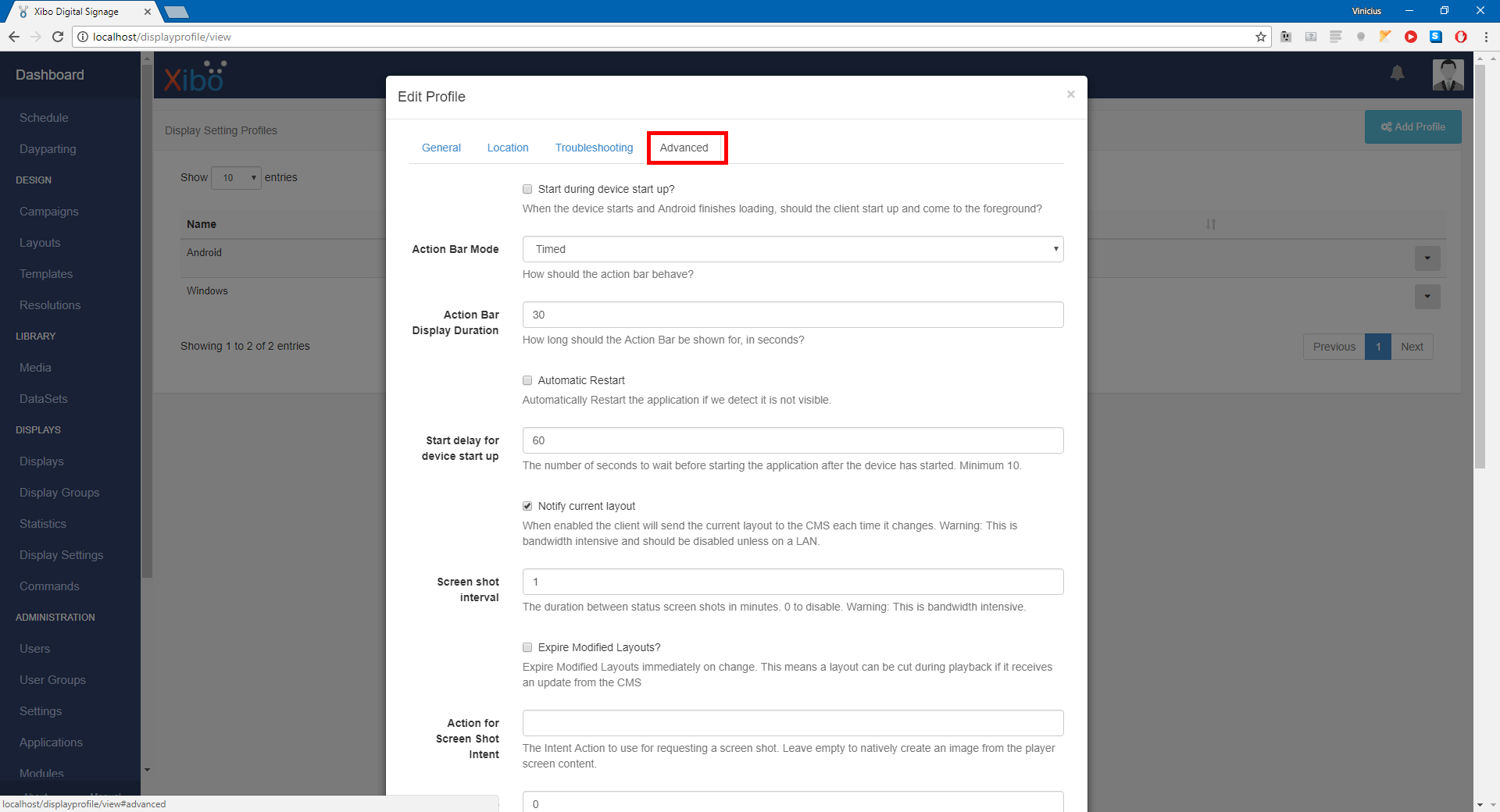Click Action Bar Display Duration field
Screen dimensions: 1500x812
click(793, 315)
